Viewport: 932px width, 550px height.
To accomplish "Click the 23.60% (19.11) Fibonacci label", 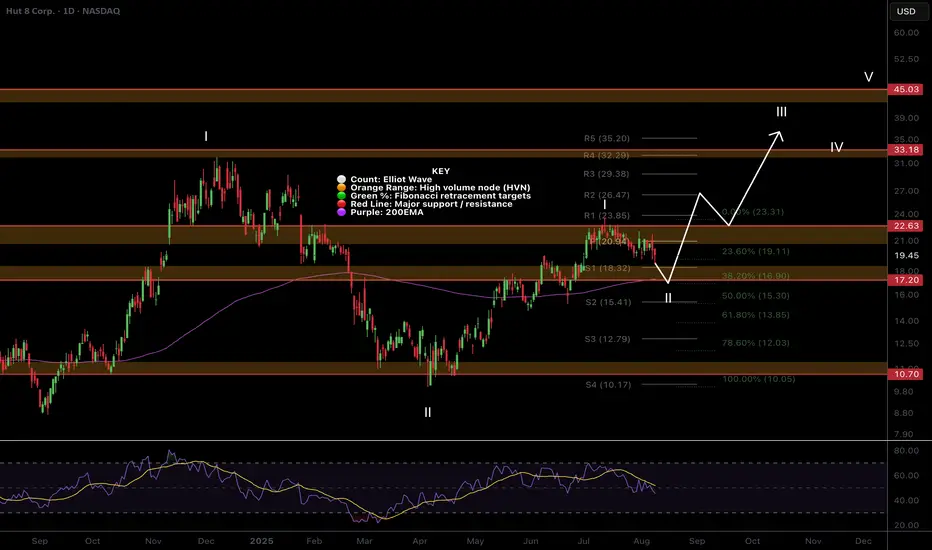I will [755, 252].
